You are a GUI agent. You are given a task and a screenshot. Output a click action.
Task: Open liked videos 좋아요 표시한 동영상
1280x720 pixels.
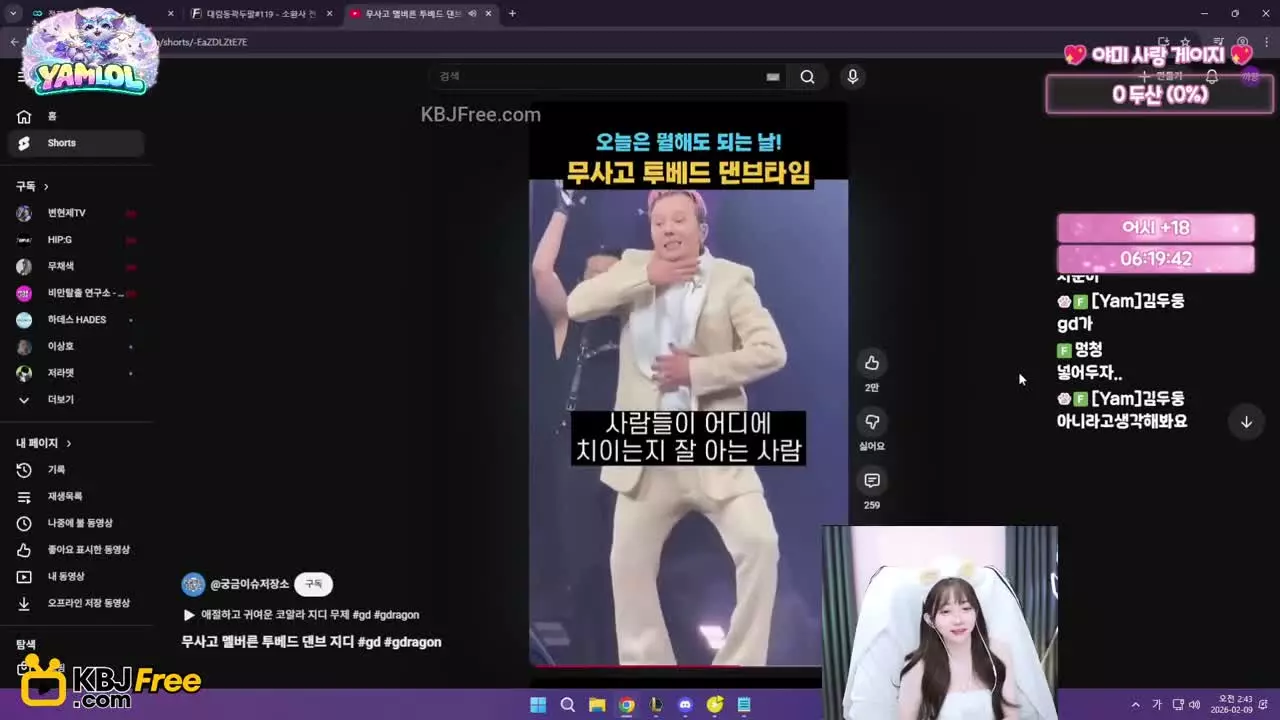(76, 550)
